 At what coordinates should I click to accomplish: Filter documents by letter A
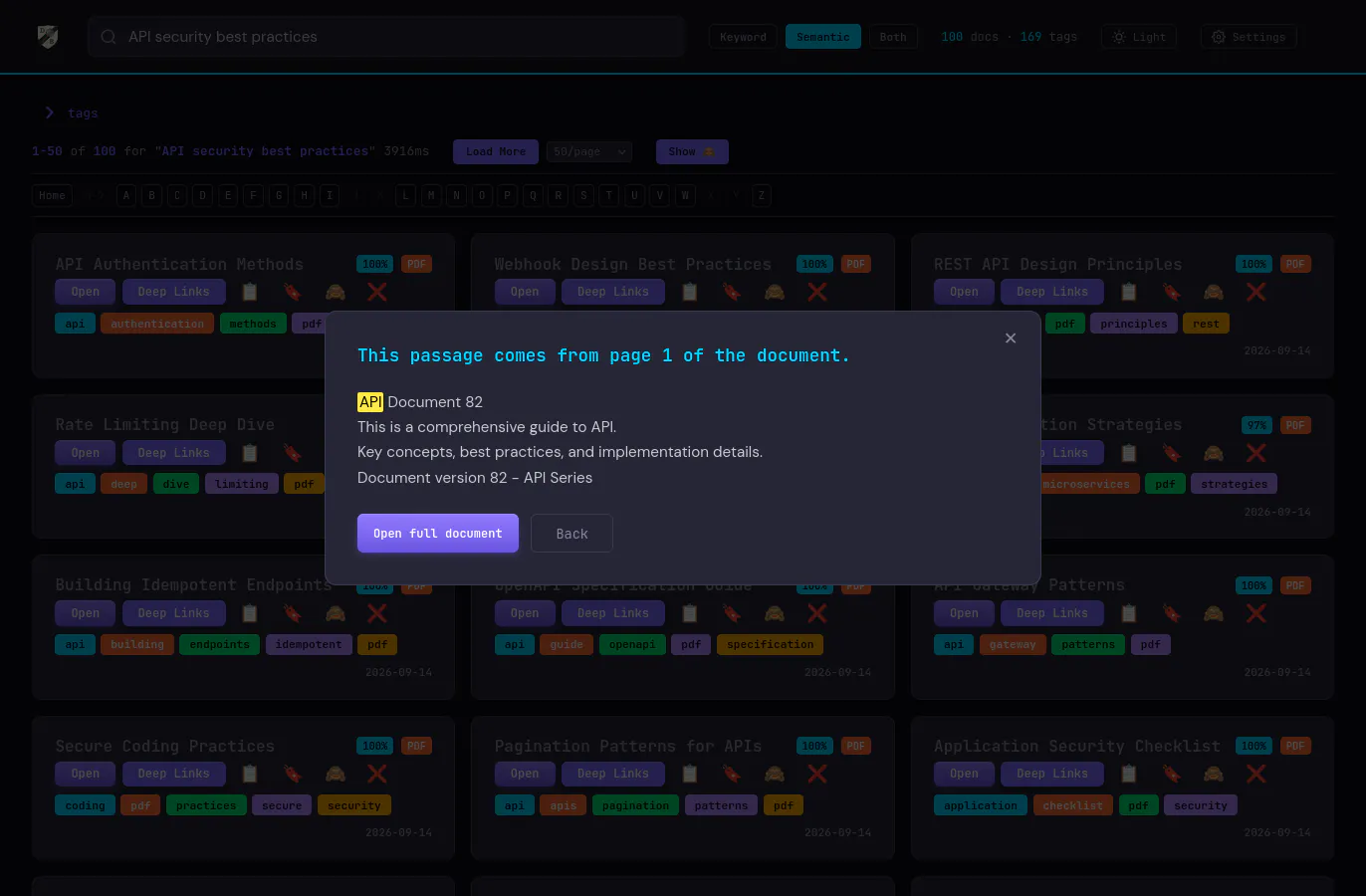click(126, 195)
